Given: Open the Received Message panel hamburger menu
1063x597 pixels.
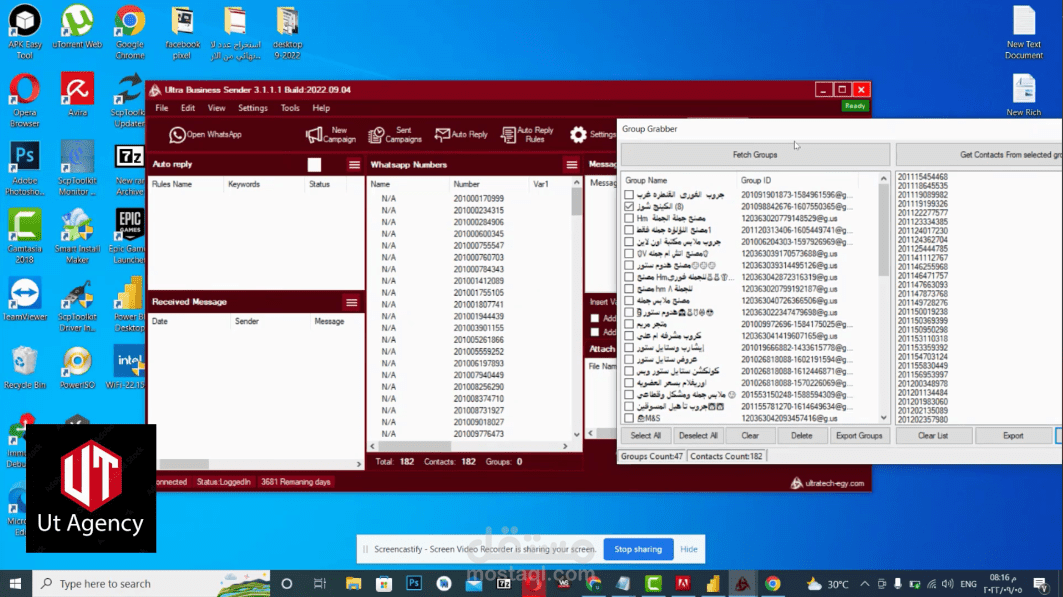Looking at the screenshot, I should pos(351,302).
